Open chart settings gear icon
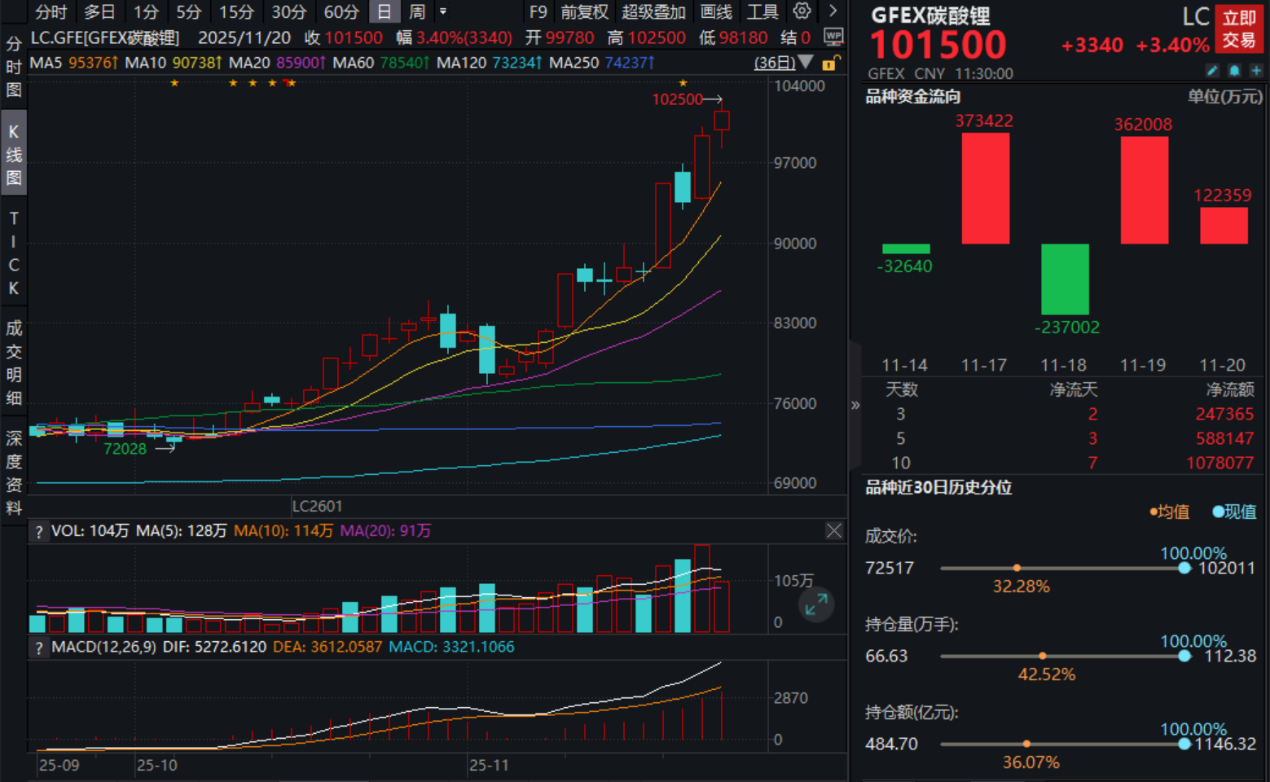 pyautogui.click(x=802, y=12)
